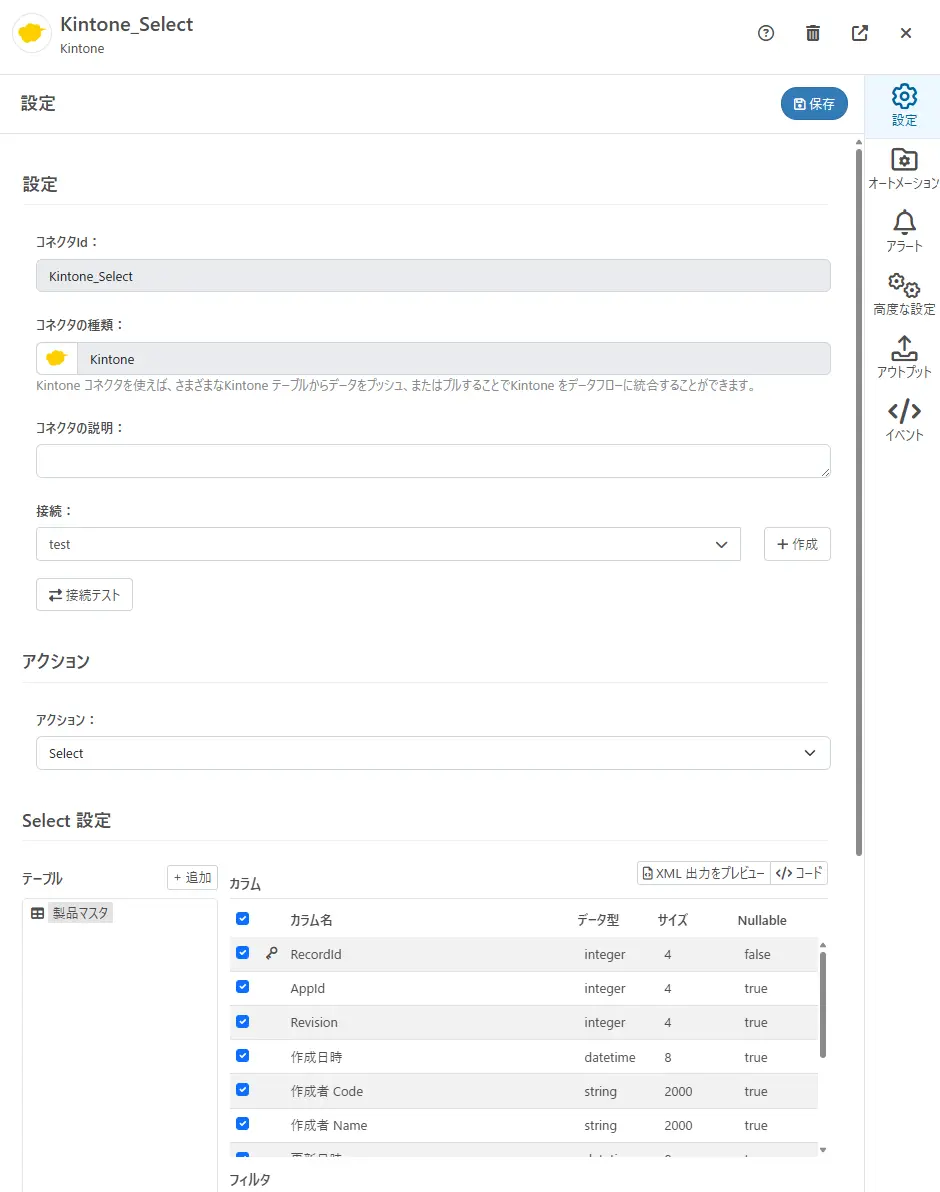
Task: Click the 作成者 Name column name
Action: (x=329, y=1126)
